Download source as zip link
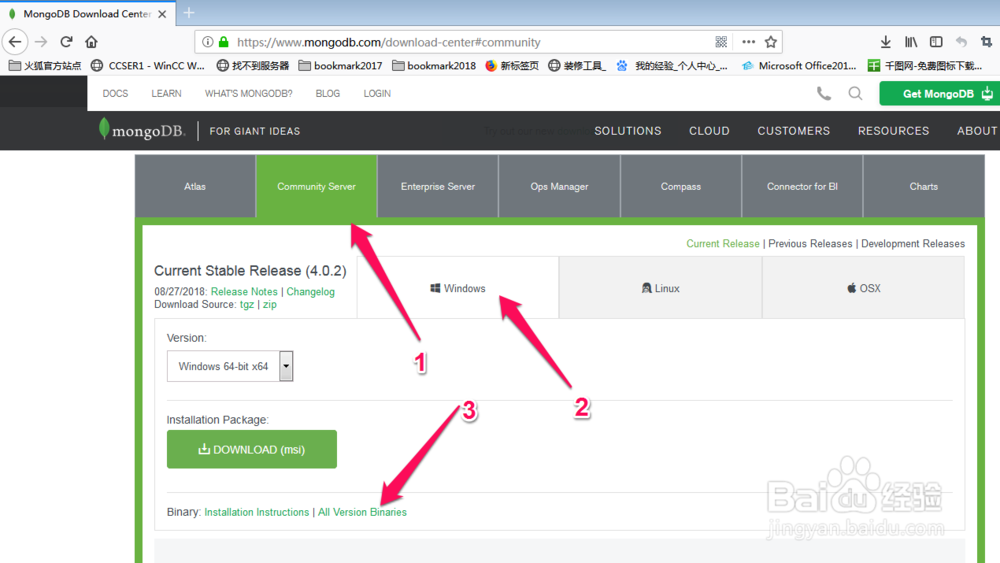The image size is (1000, 563). click(270, 304)
